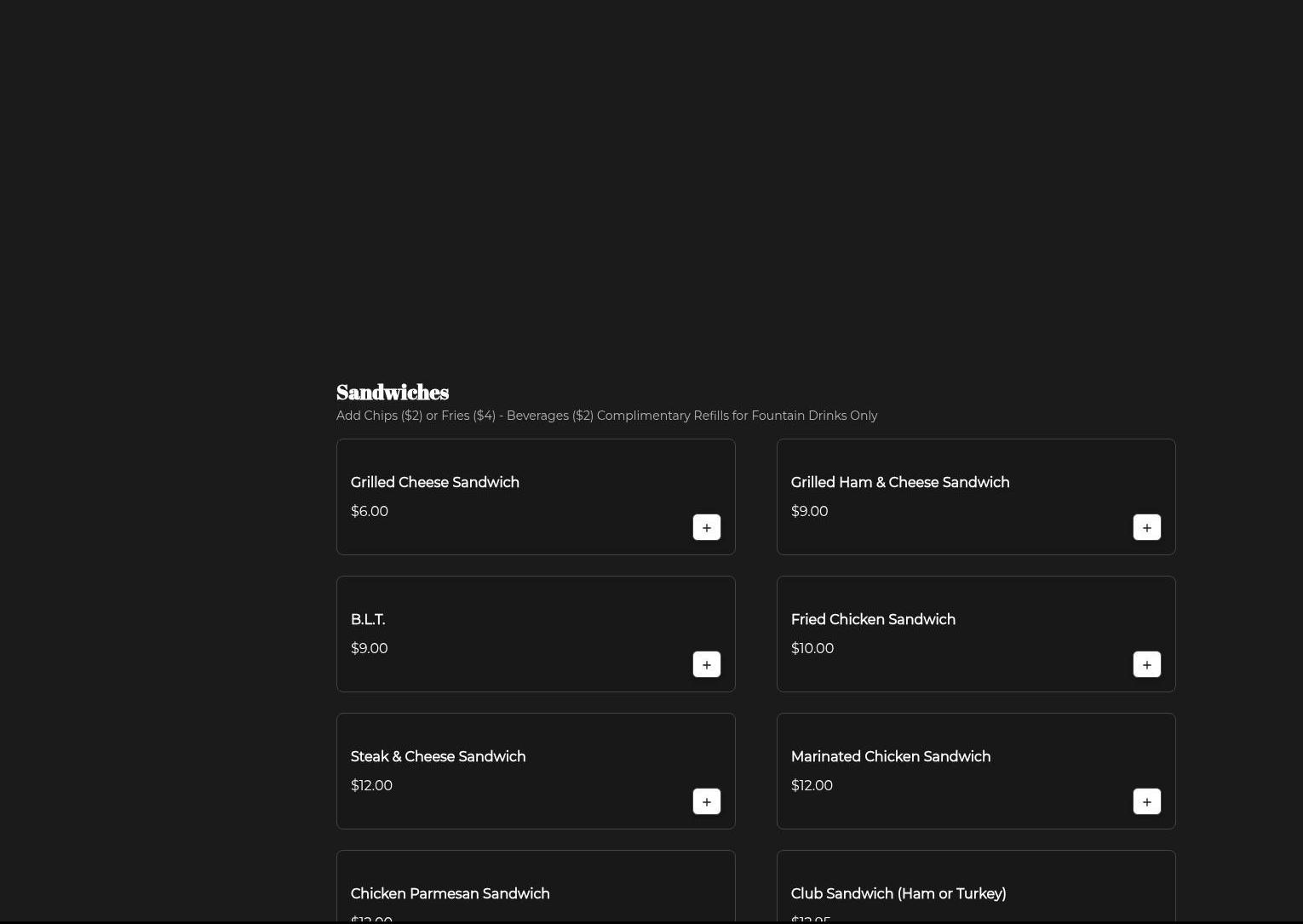Add Grilled Cheese Sandwich with plus icon
The width and height of the screenshot is (1303, 924).
(x=706, y=527)
